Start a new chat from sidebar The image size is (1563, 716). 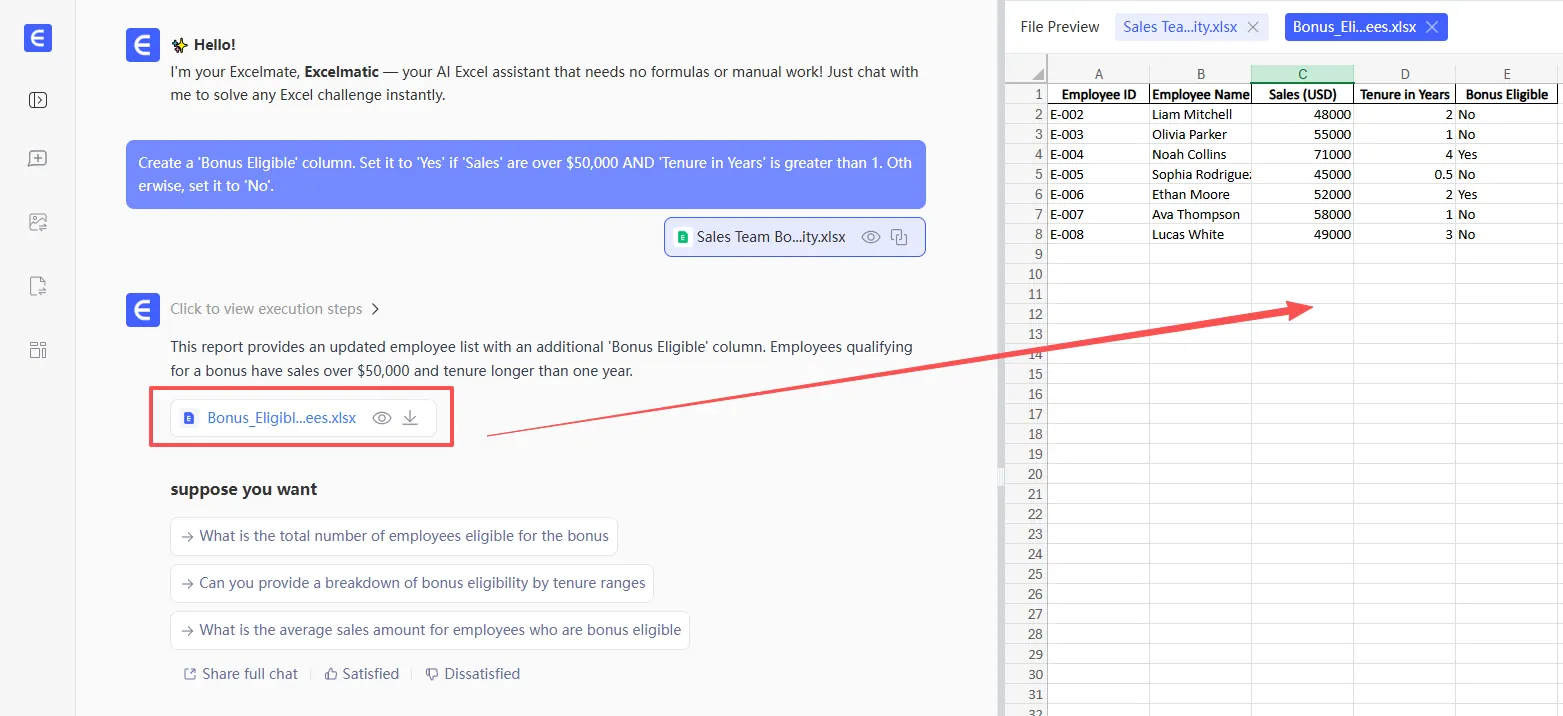[38, 159]
